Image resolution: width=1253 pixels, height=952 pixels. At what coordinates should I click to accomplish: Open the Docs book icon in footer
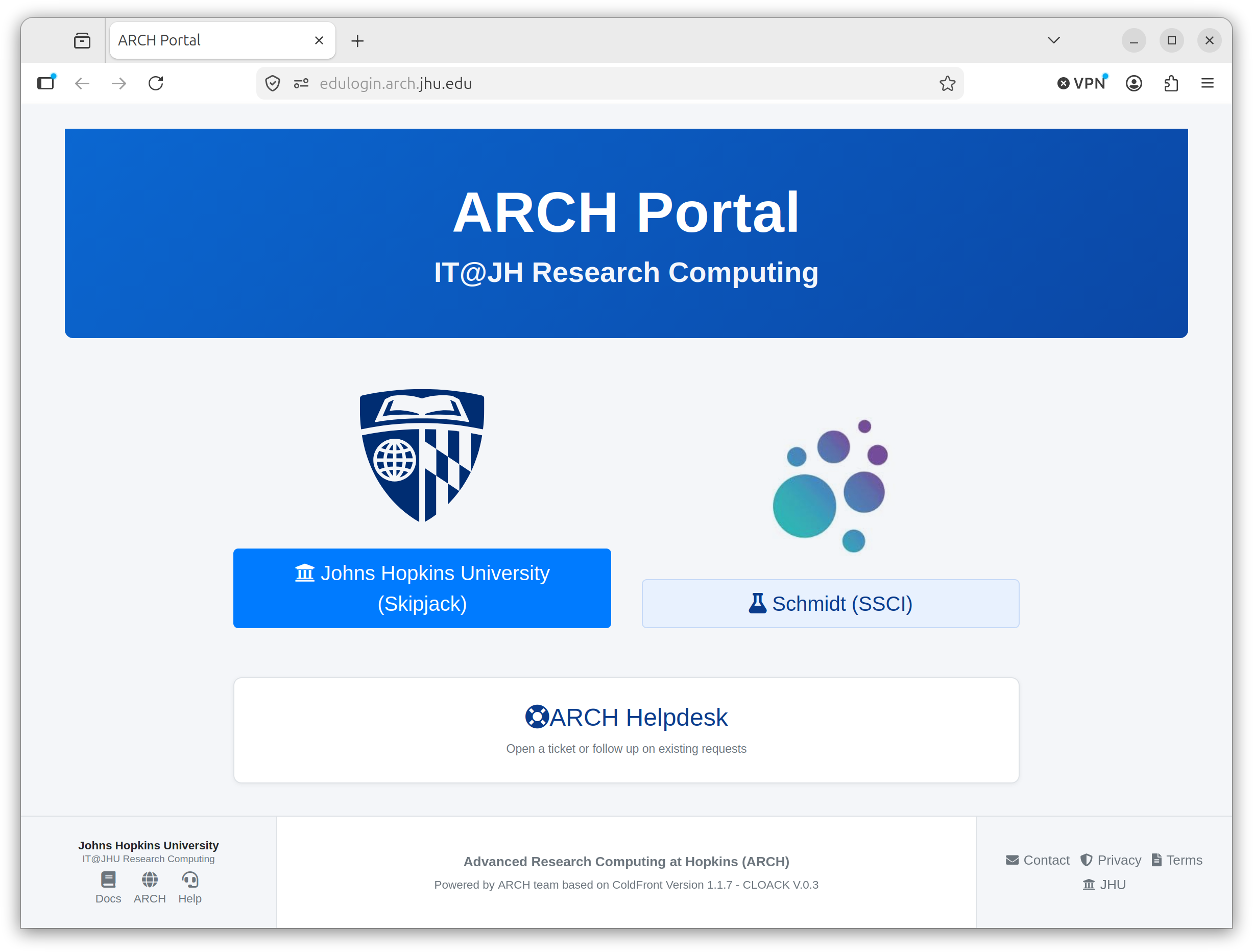(108, 879)
